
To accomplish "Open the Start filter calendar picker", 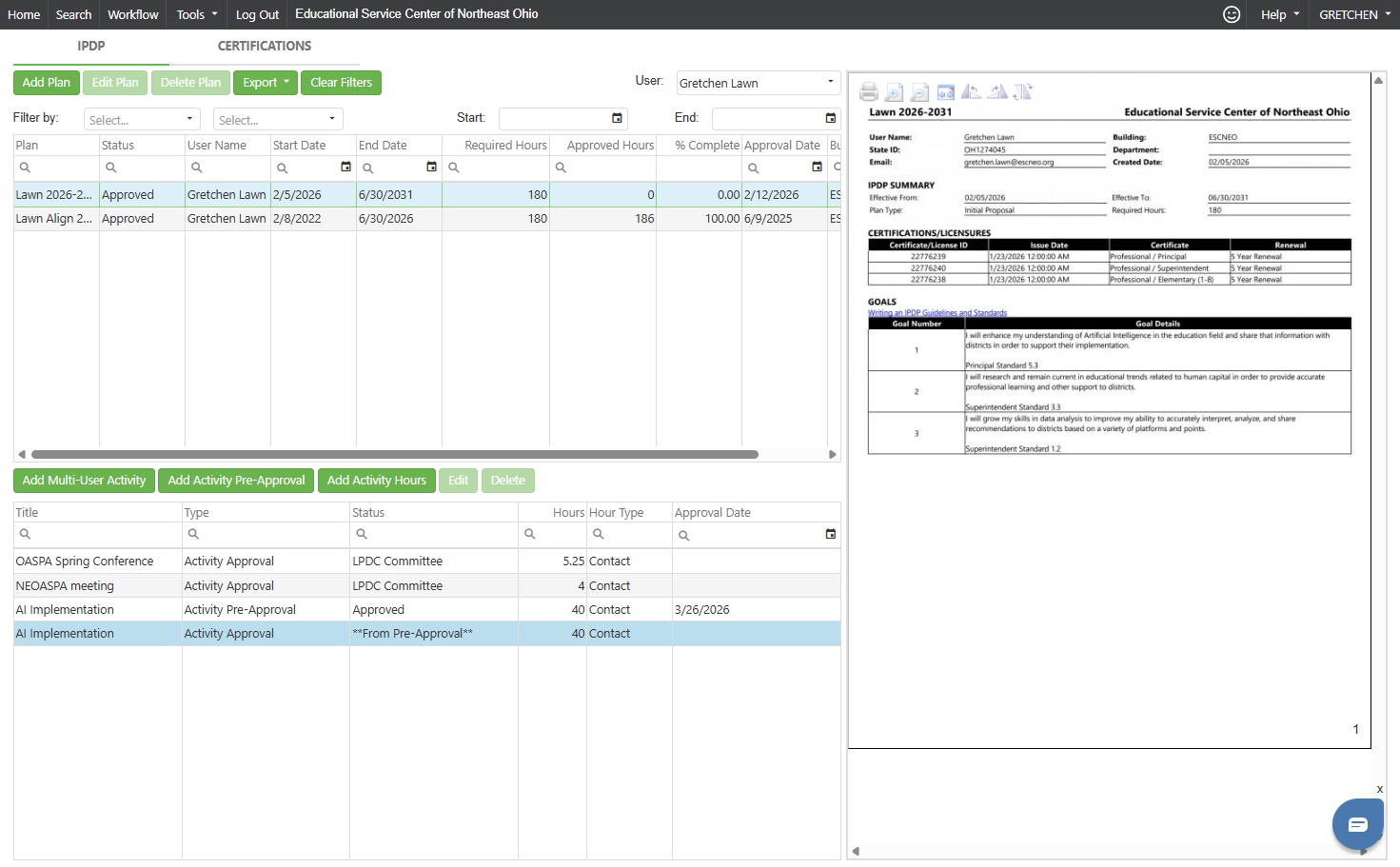I will pos(617,118).
